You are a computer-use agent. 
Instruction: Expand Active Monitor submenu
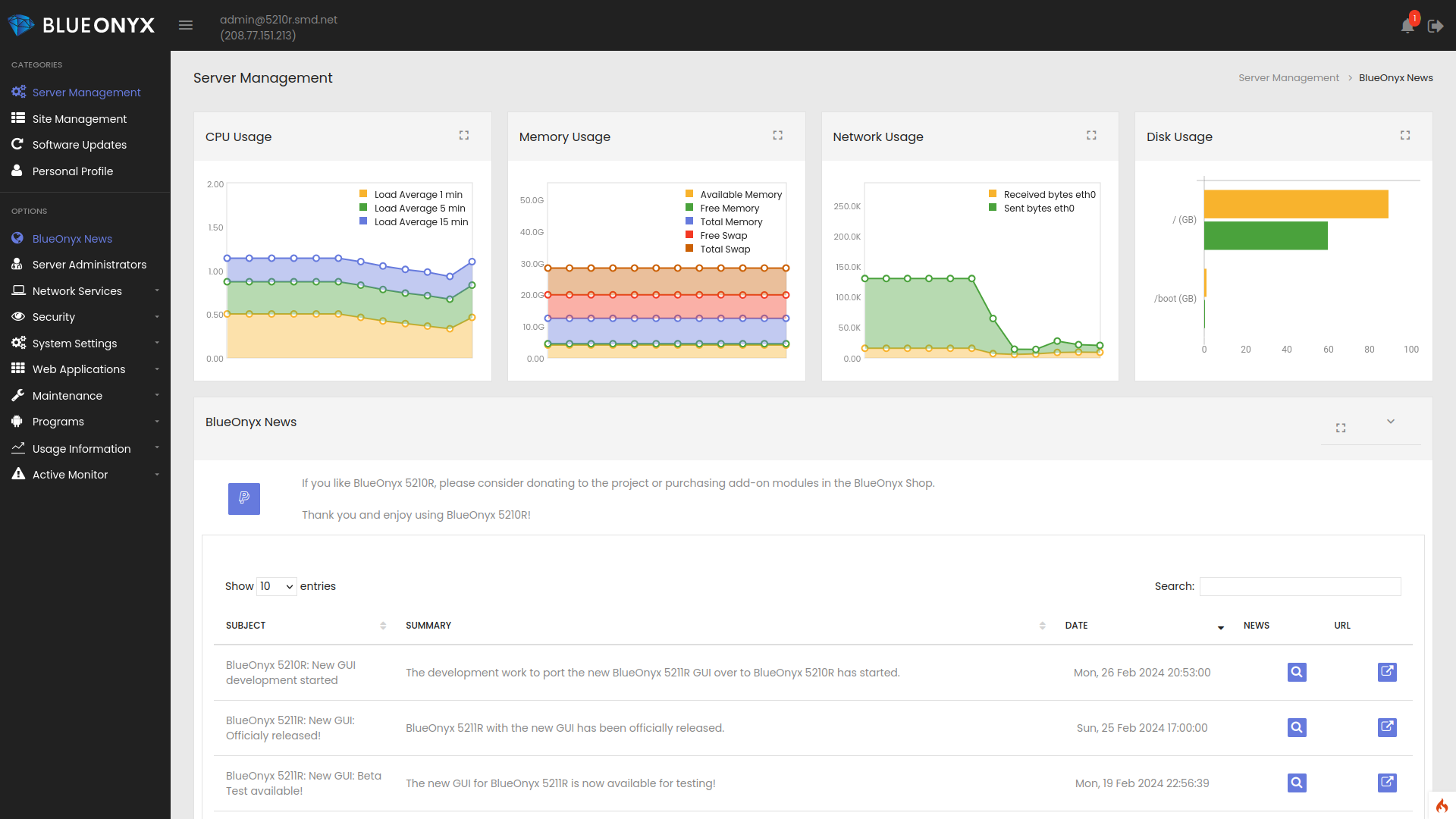(85, 475)
